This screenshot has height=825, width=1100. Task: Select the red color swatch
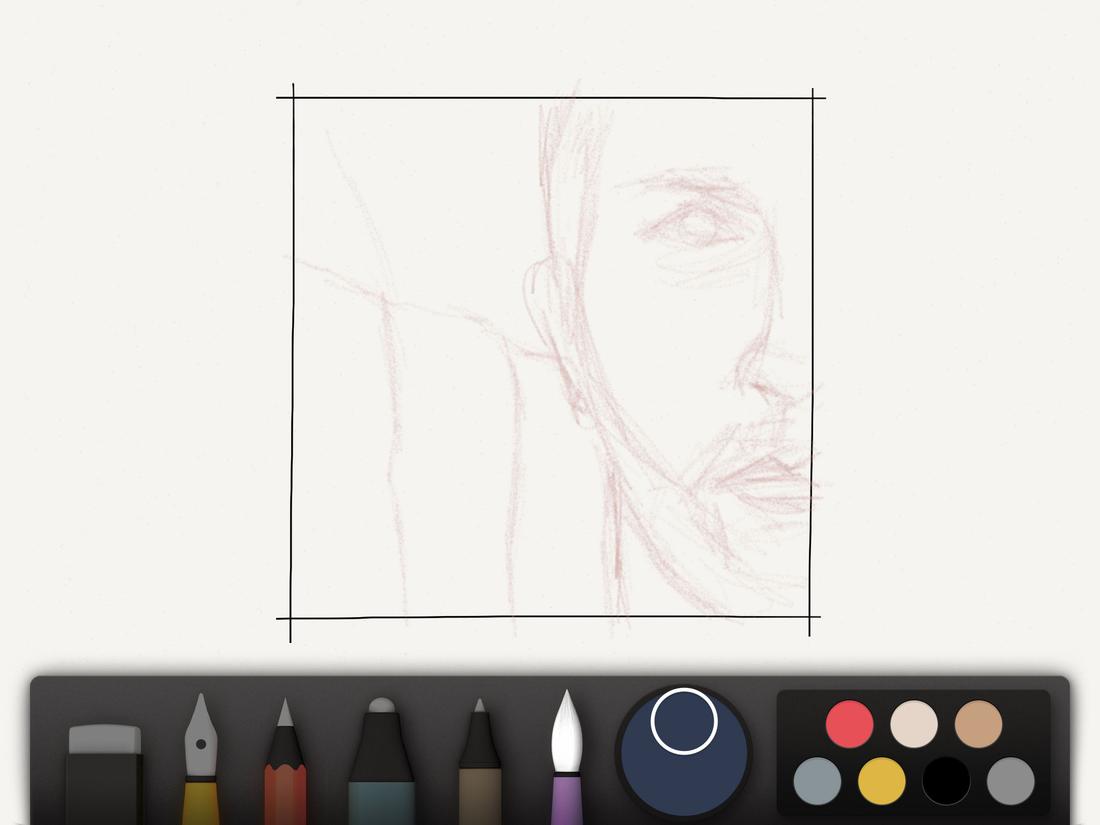pos(849,723)
